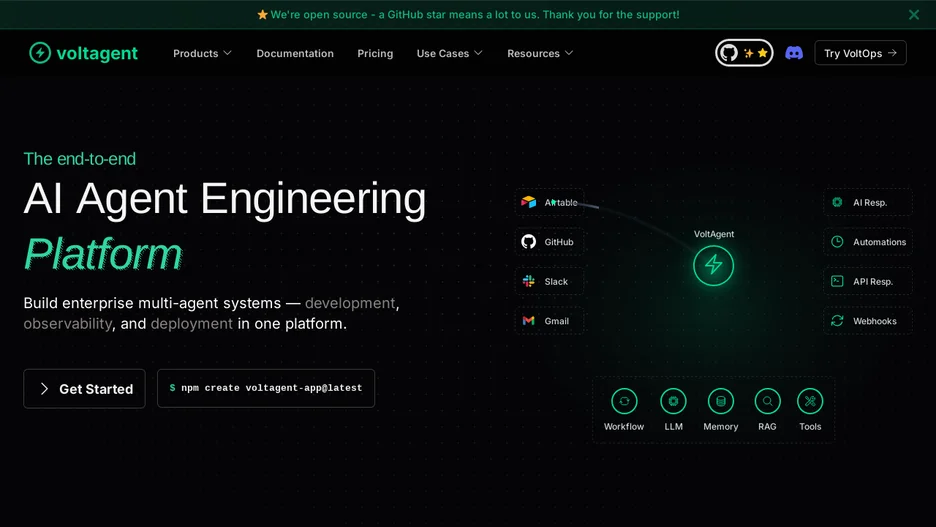Click the GitHub integration icon in diagram
Screen dimensions: 936x527
tap(528, 242)
